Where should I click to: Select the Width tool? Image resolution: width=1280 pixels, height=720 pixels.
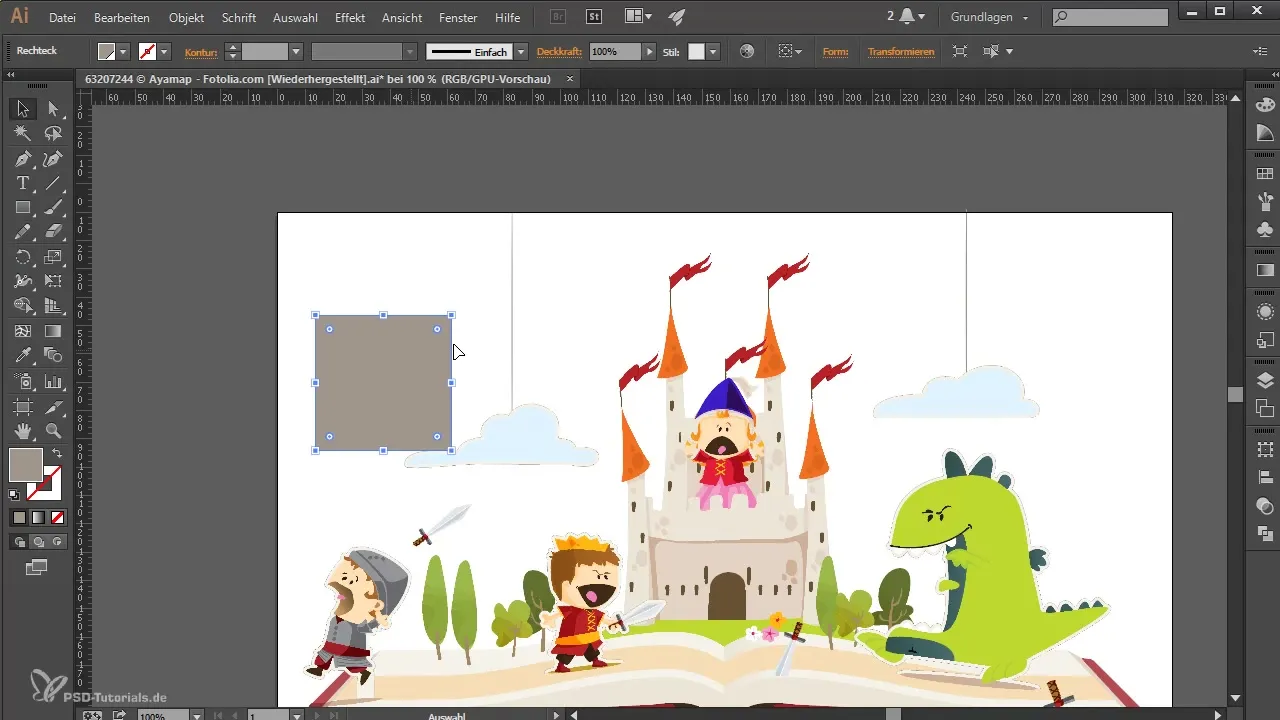[22, 282]
